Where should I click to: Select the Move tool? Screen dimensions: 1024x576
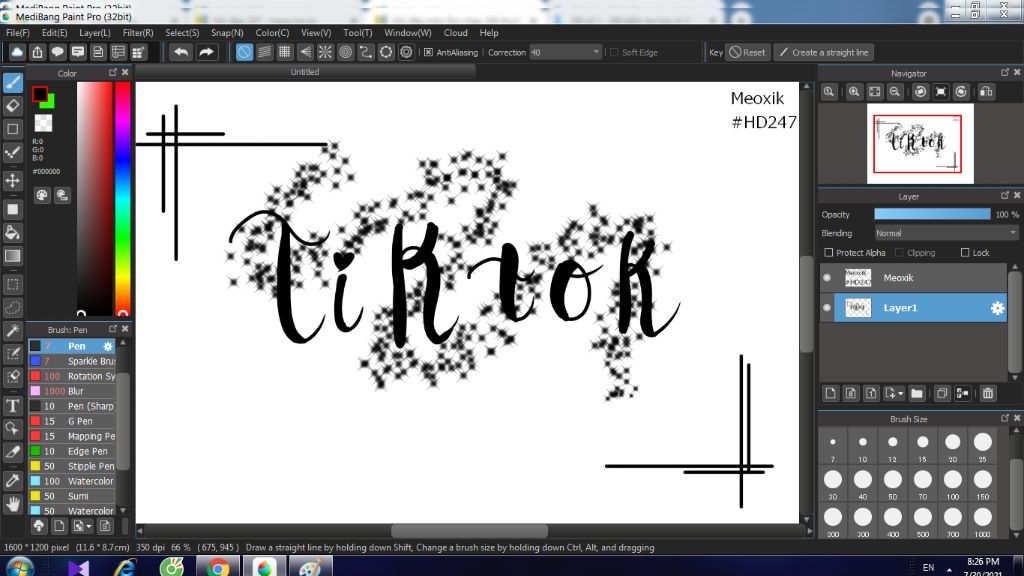pyautogui.click(x=12, y=180)
